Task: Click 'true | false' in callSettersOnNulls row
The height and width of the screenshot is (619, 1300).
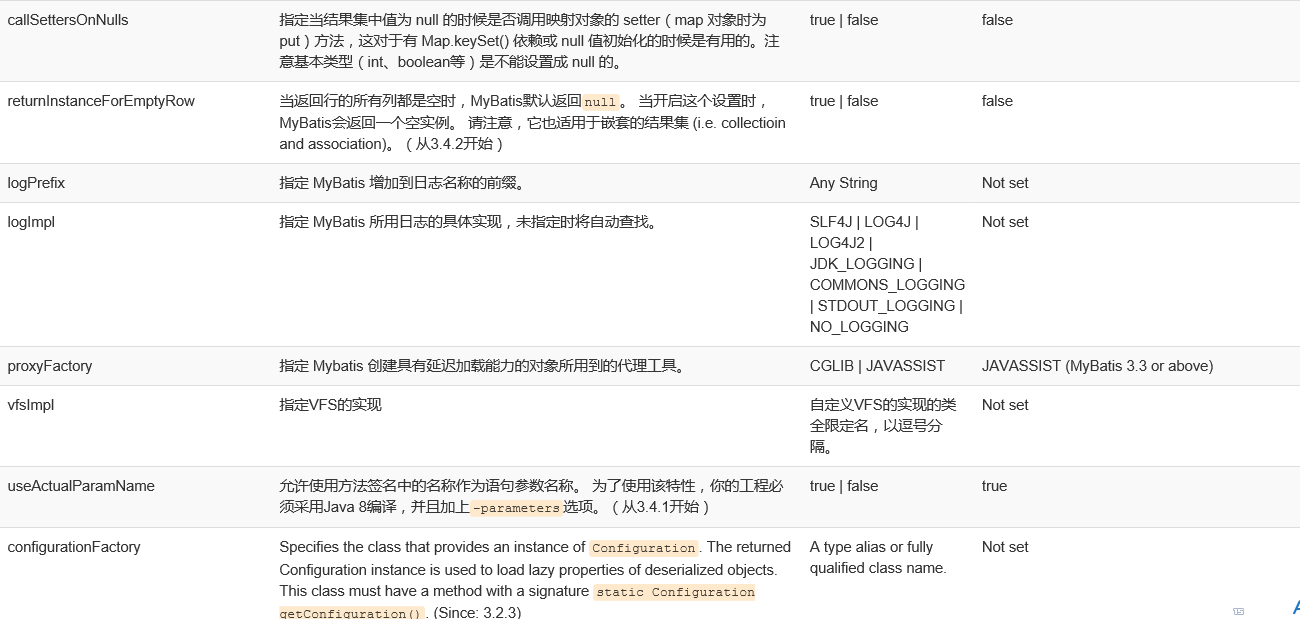Action: point(844,20)
